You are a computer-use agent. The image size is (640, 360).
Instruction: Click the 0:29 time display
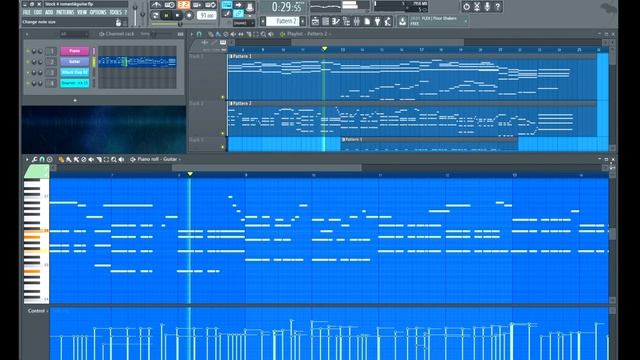pyautogui.click(x=287, y=7)
